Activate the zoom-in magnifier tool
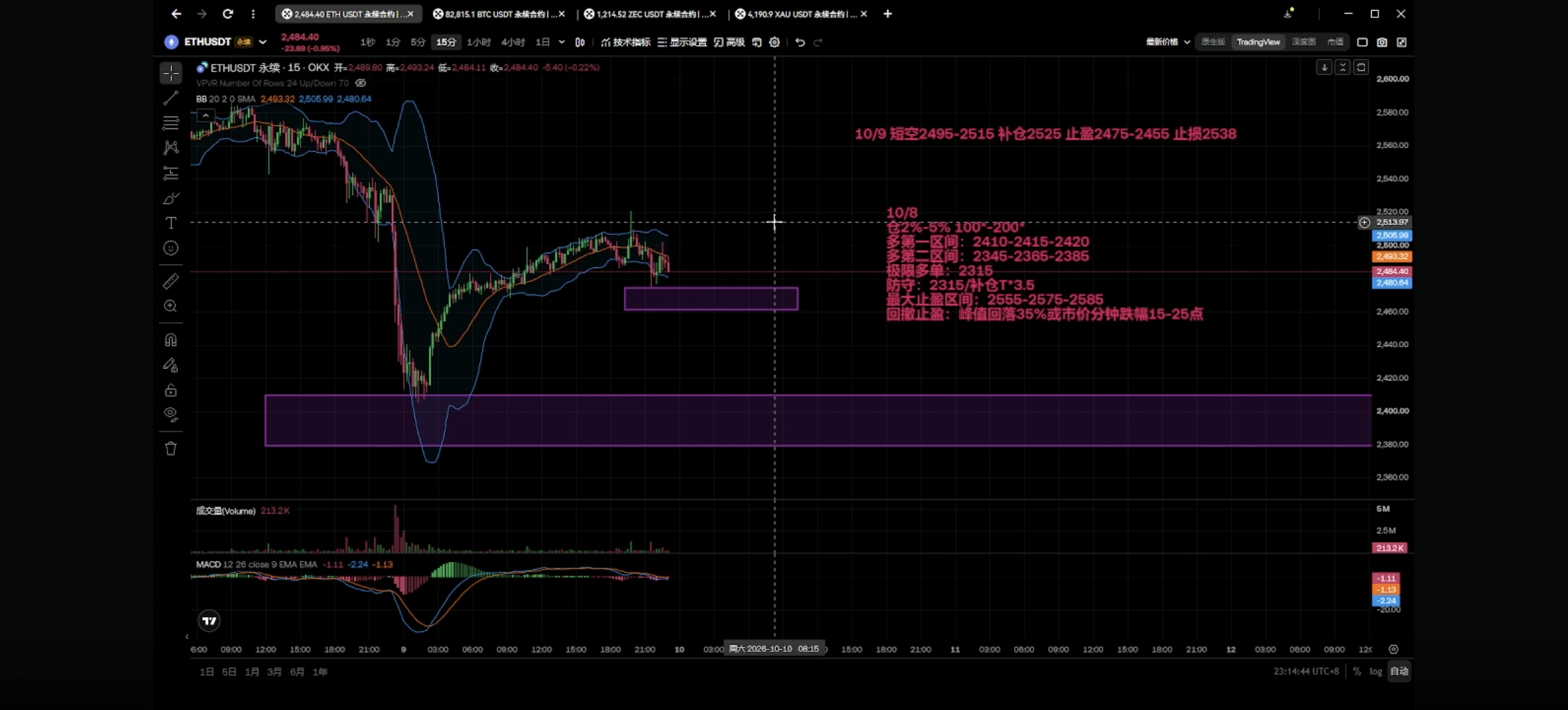Image resolution: width=1568 pixels, height=710 pixels. [x=171, y=306]
